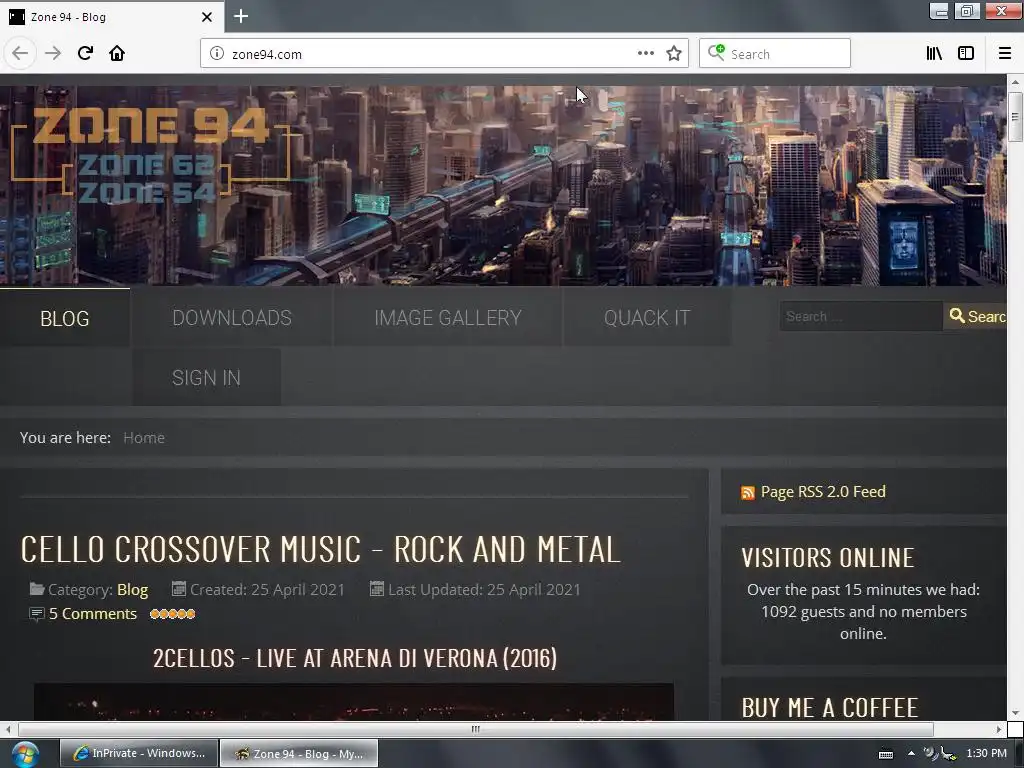Click the VISITORS ONLINE heading
Viewport: 1024px width, 768px height.
(x=827, y=557)
